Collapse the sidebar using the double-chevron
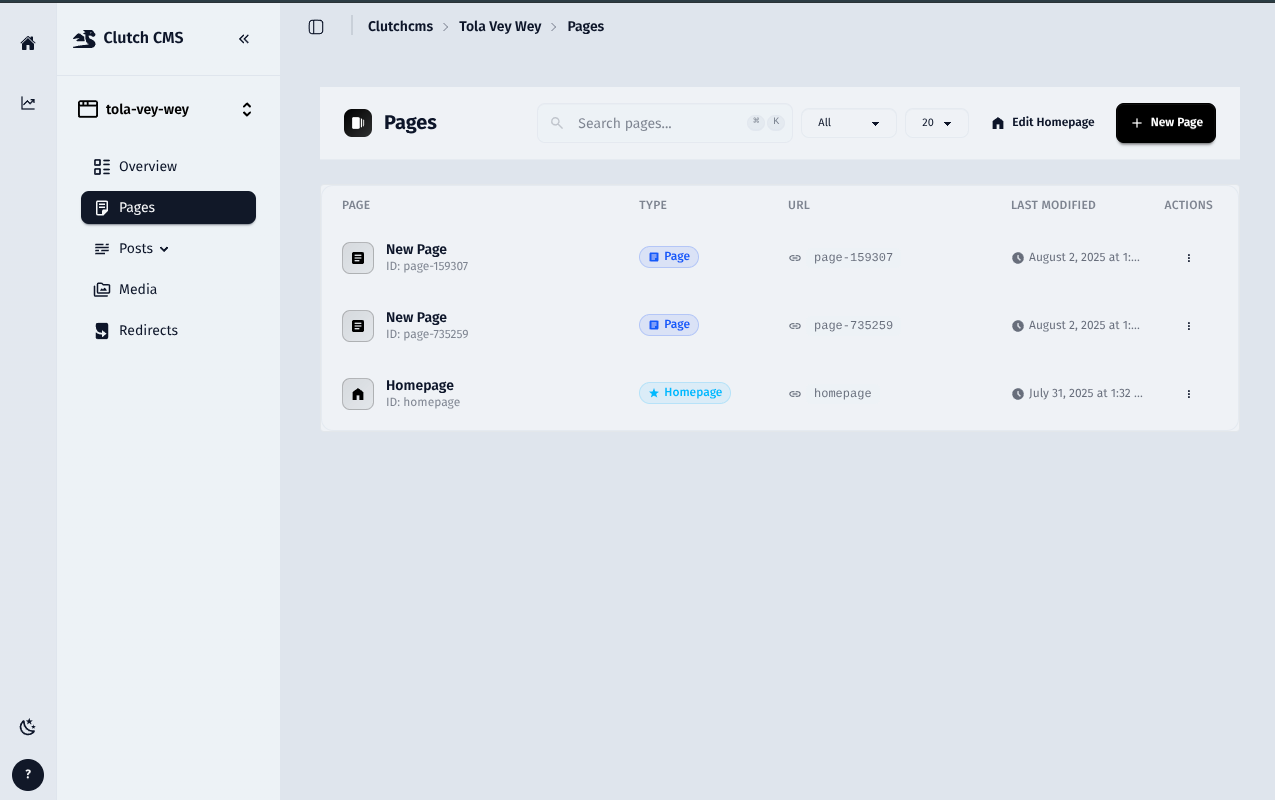 tap(243, 38)
